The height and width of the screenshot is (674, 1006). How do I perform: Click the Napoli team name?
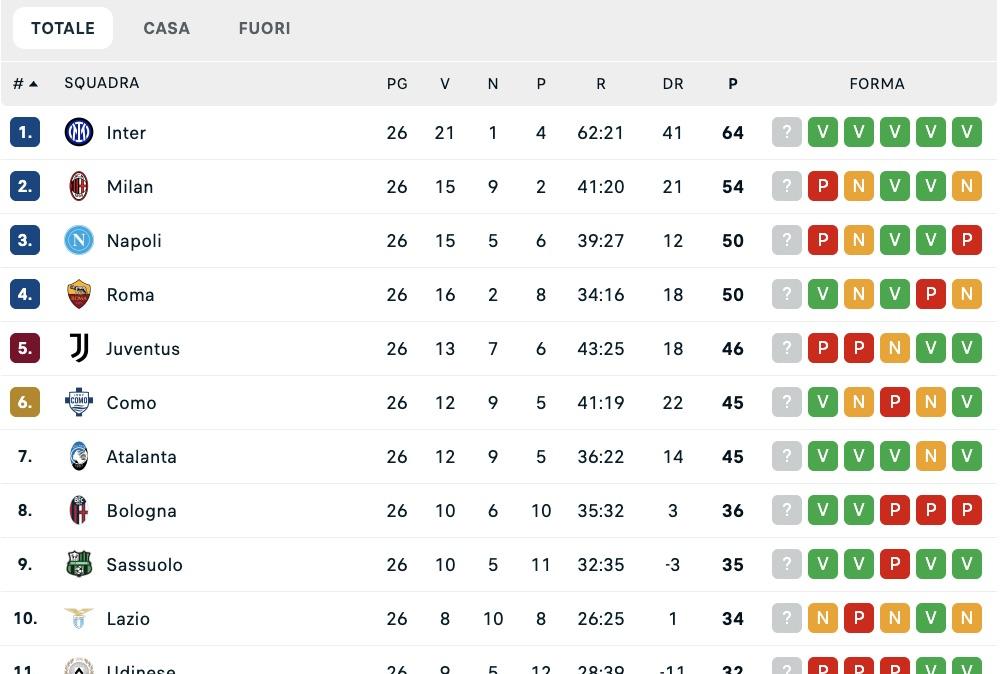point(134,240)
